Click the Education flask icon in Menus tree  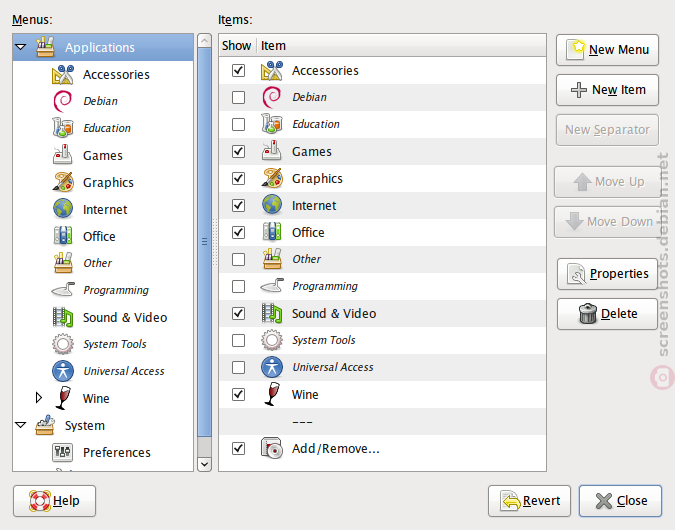63,128
